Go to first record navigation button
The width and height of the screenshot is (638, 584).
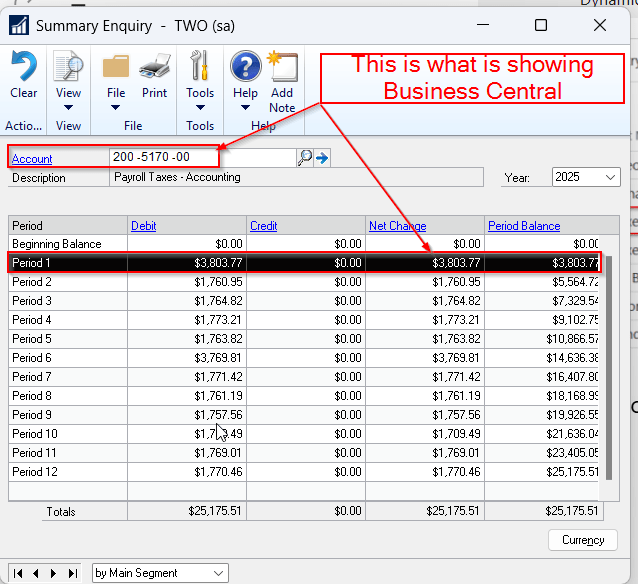pyautogui.click(x=19, y=573)
